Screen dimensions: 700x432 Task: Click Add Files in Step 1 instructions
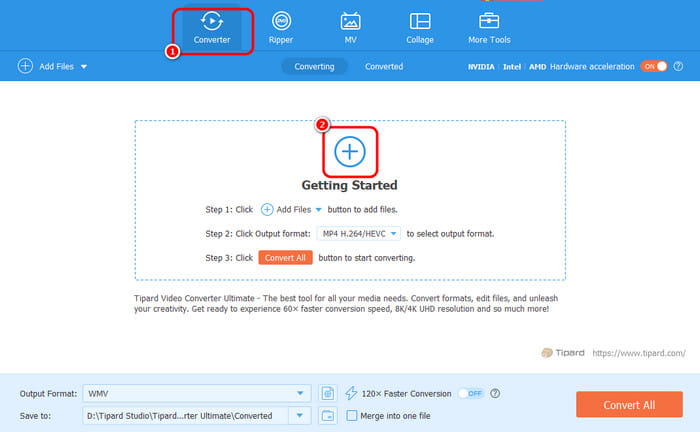[291, 209]
